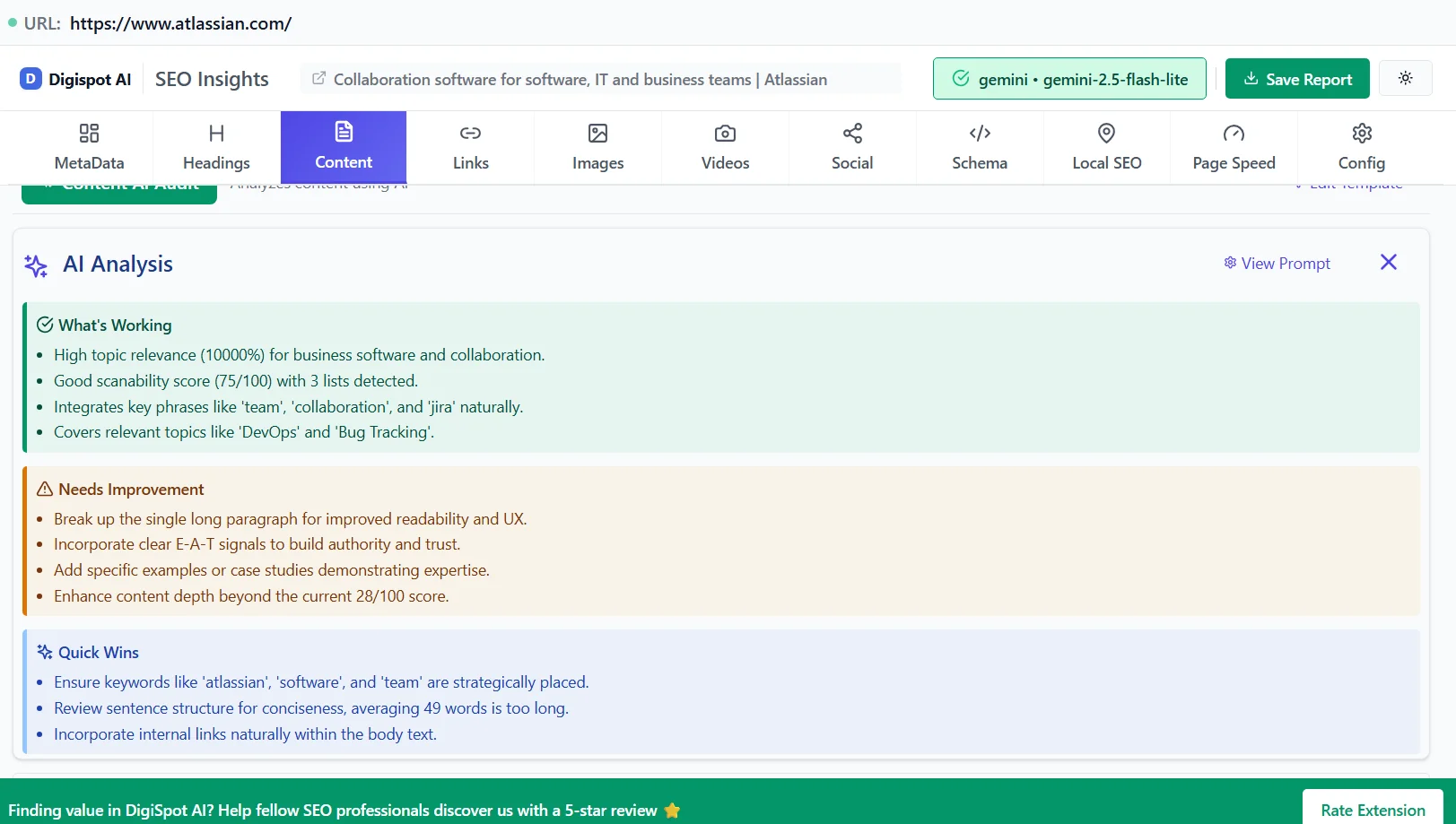Image resolution: width=1456 pixels, height=824 pixels.
Task: Click the AI Analysis sparkles icon
Action: (35, 265)
